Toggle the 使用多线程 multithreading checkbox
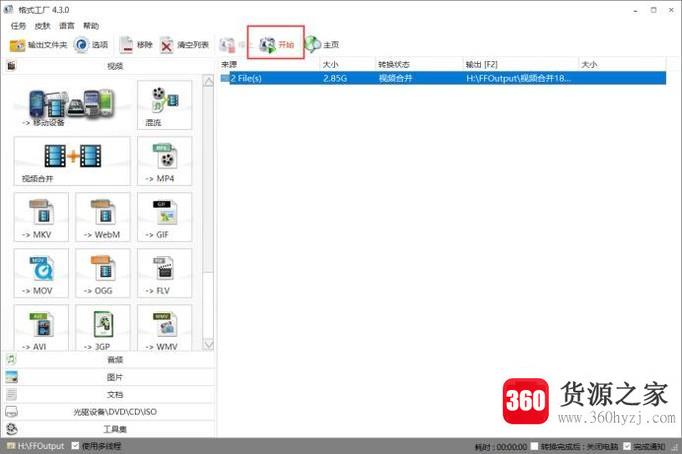Viewport: 682px width, 454px height. 75,446
